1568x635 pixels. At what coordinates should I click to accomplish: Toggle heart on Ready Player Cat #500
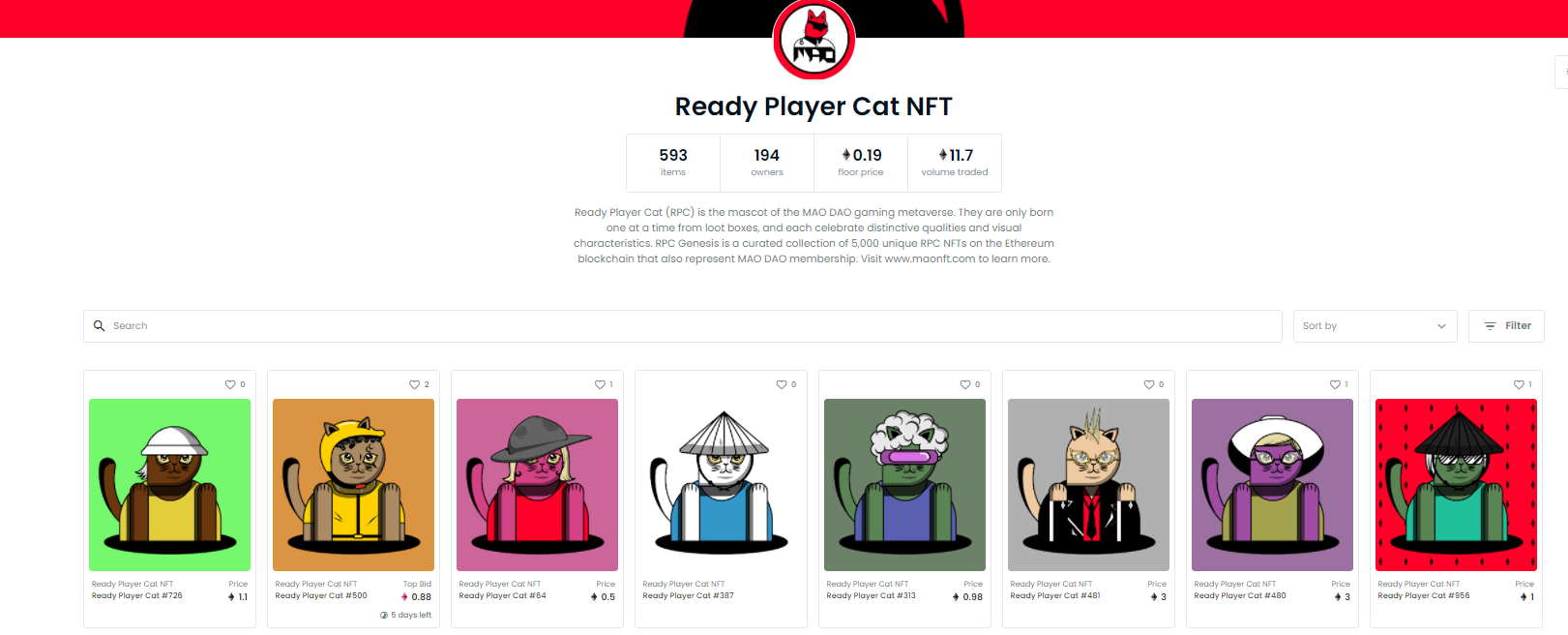[x=414, y=384]
